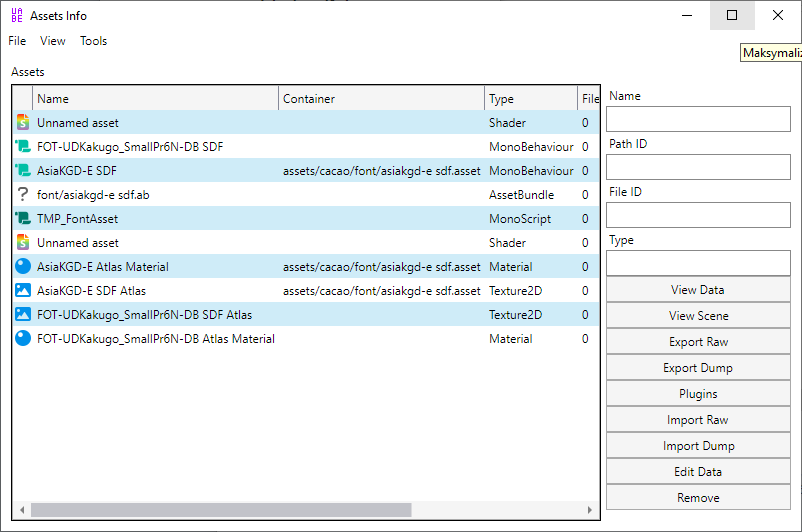The width and height of the screenshot is (802, 532).
Task: Select the AsiaKGD-E SDF asset name
Action: (77, 171)
